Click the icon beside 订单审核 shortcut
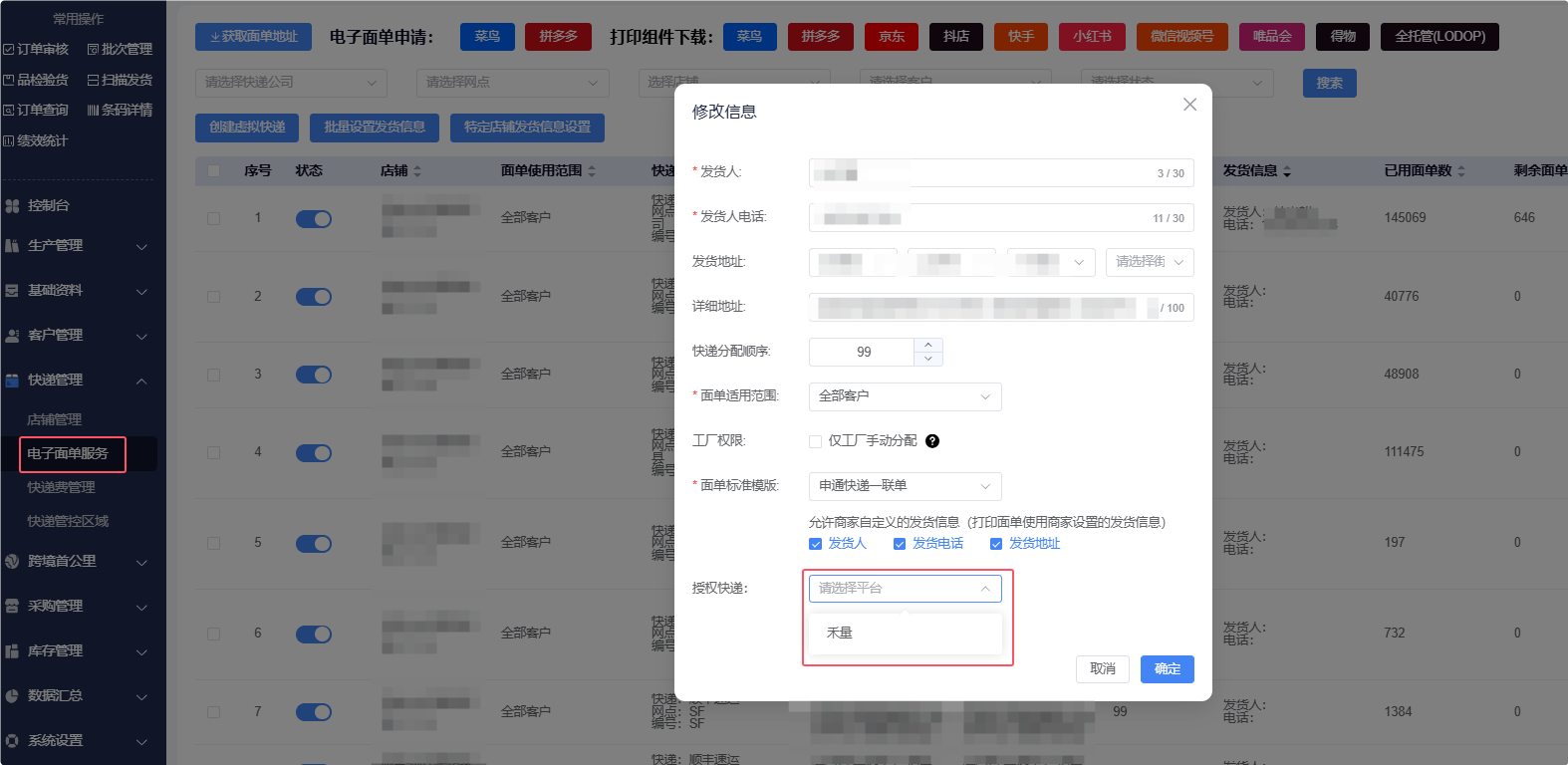 point(8,50)
